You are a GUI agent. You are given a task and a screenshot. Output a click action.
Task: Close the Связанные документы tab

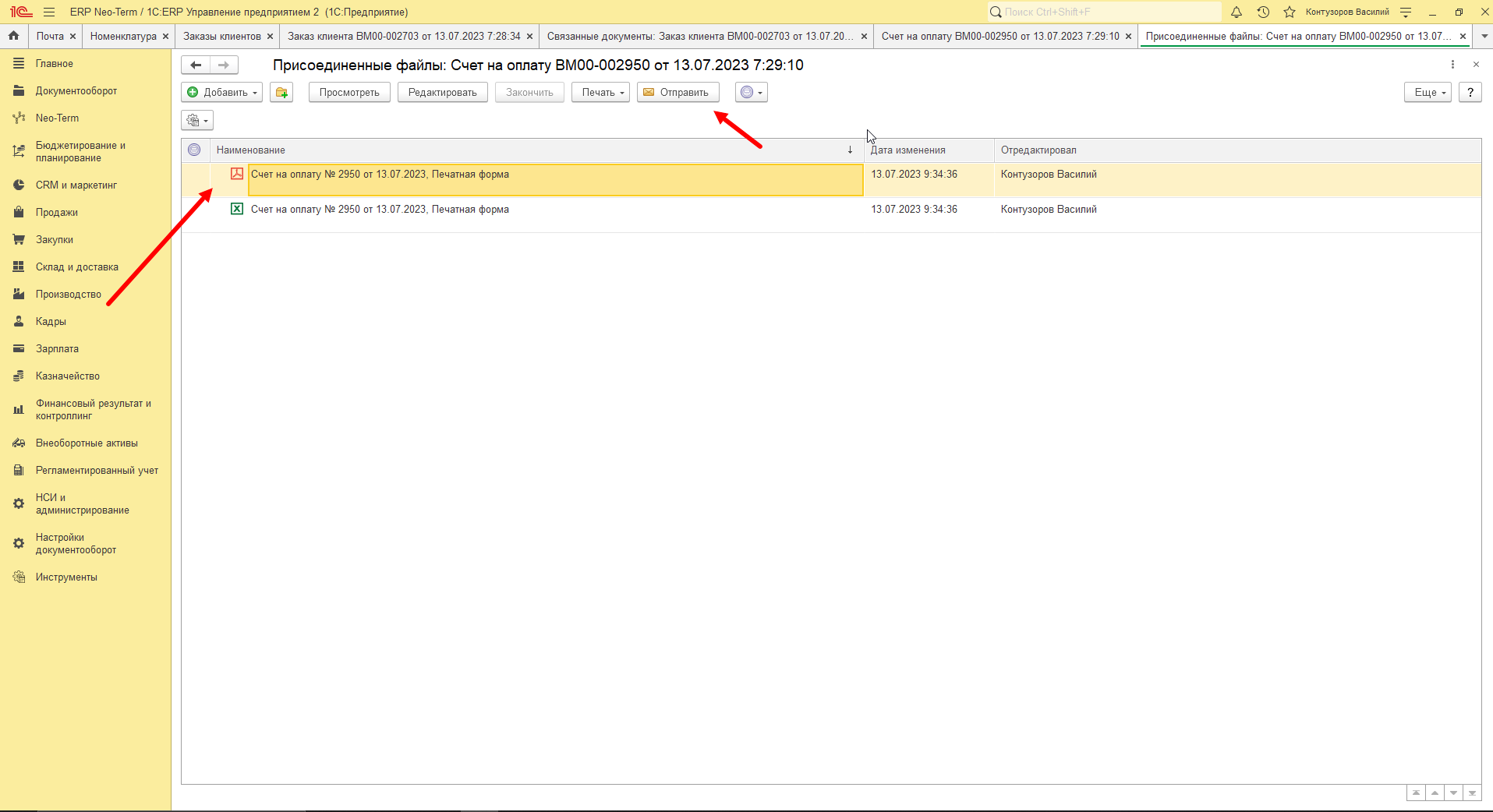coord(864,36)
